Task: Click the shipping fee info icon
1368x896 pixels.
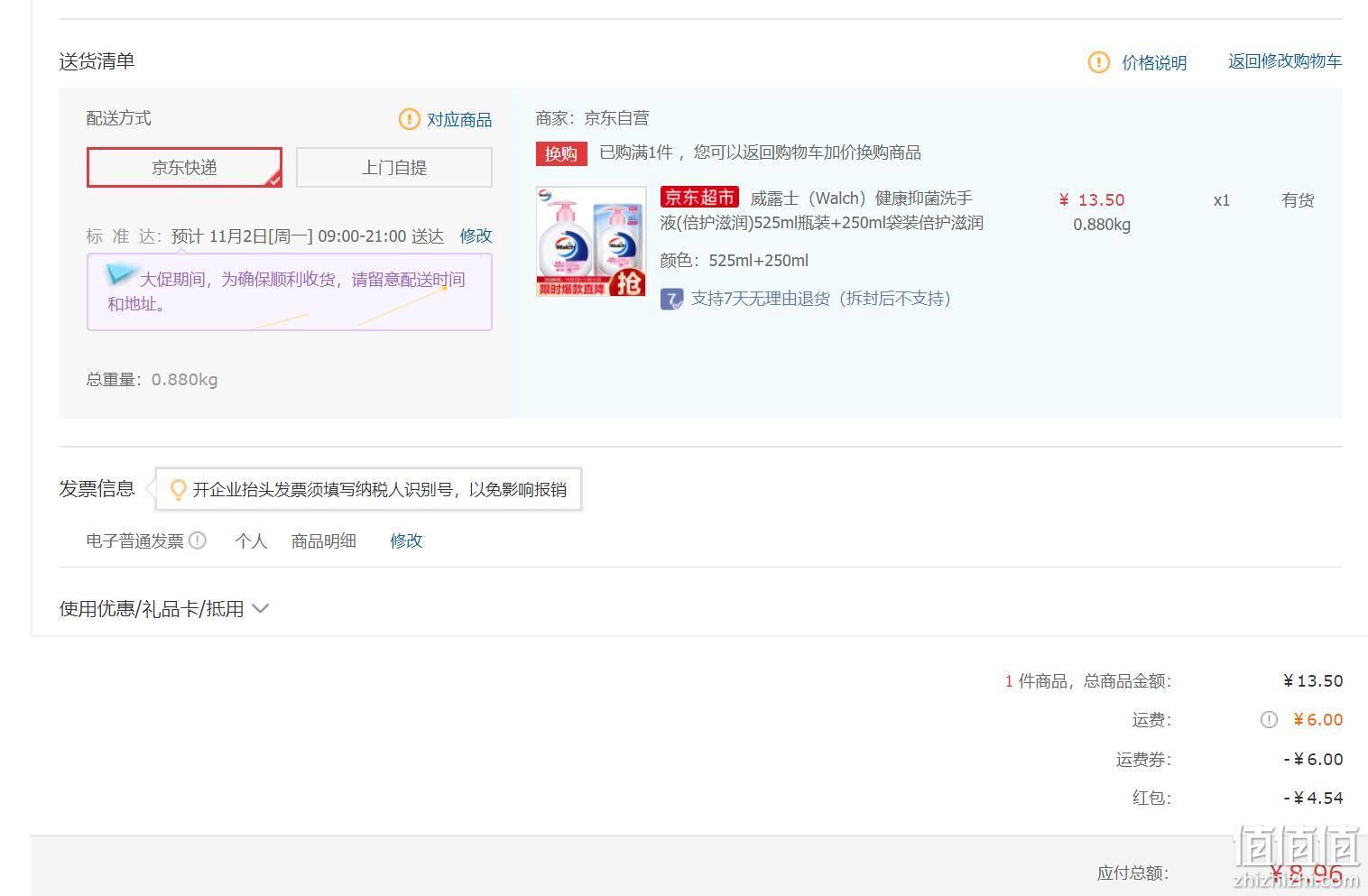Action: pyautogui.click(x=1269, y=719)
